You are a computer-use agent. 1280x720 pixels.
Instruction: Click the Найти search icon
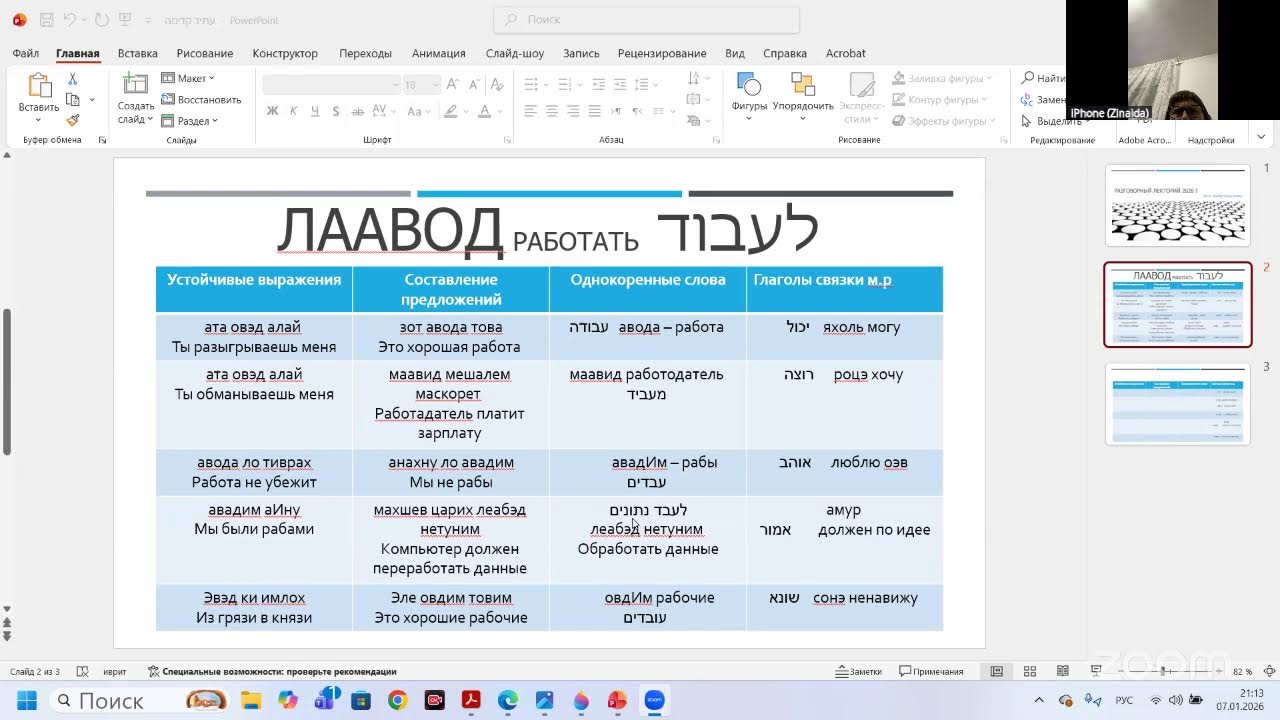[1028, 78]
